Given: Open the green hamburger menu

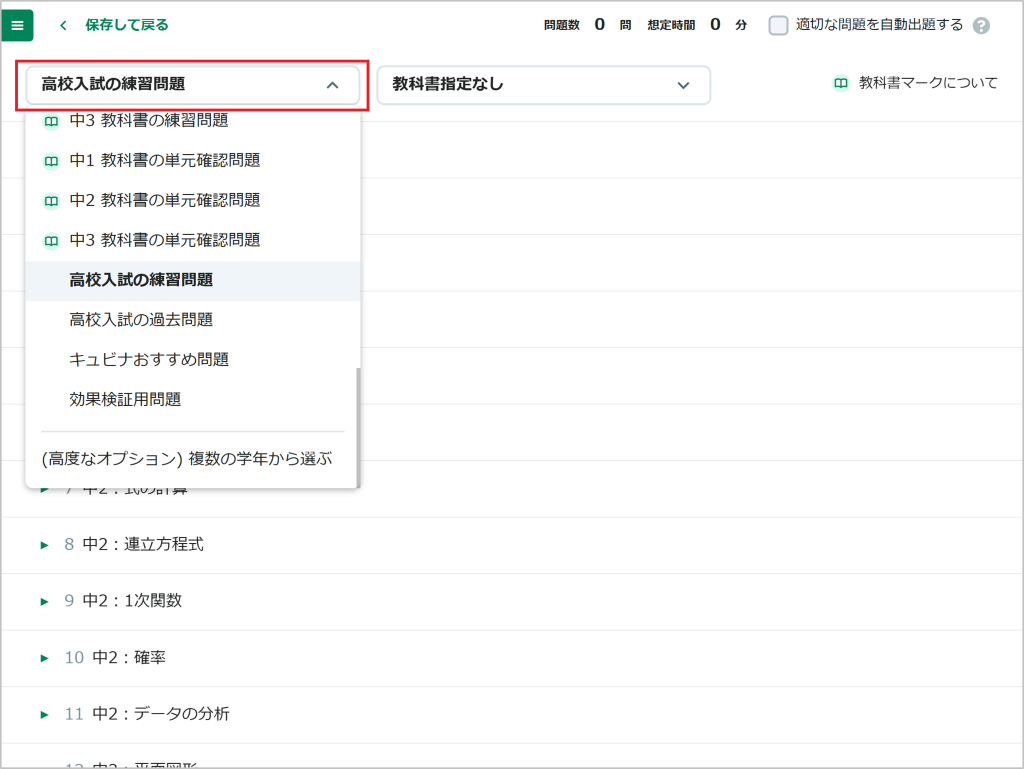Looking at the screenshot, I should click(x=18, y=25).
